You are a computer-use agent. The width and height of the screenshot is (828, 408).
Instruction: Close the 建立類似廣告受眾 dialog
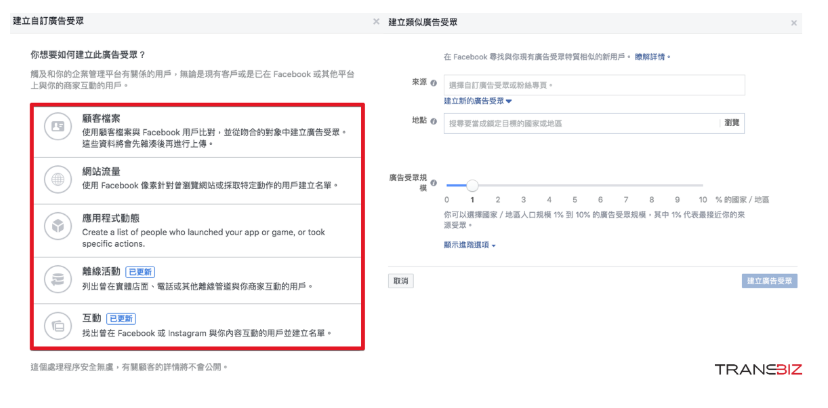(794, 23)
